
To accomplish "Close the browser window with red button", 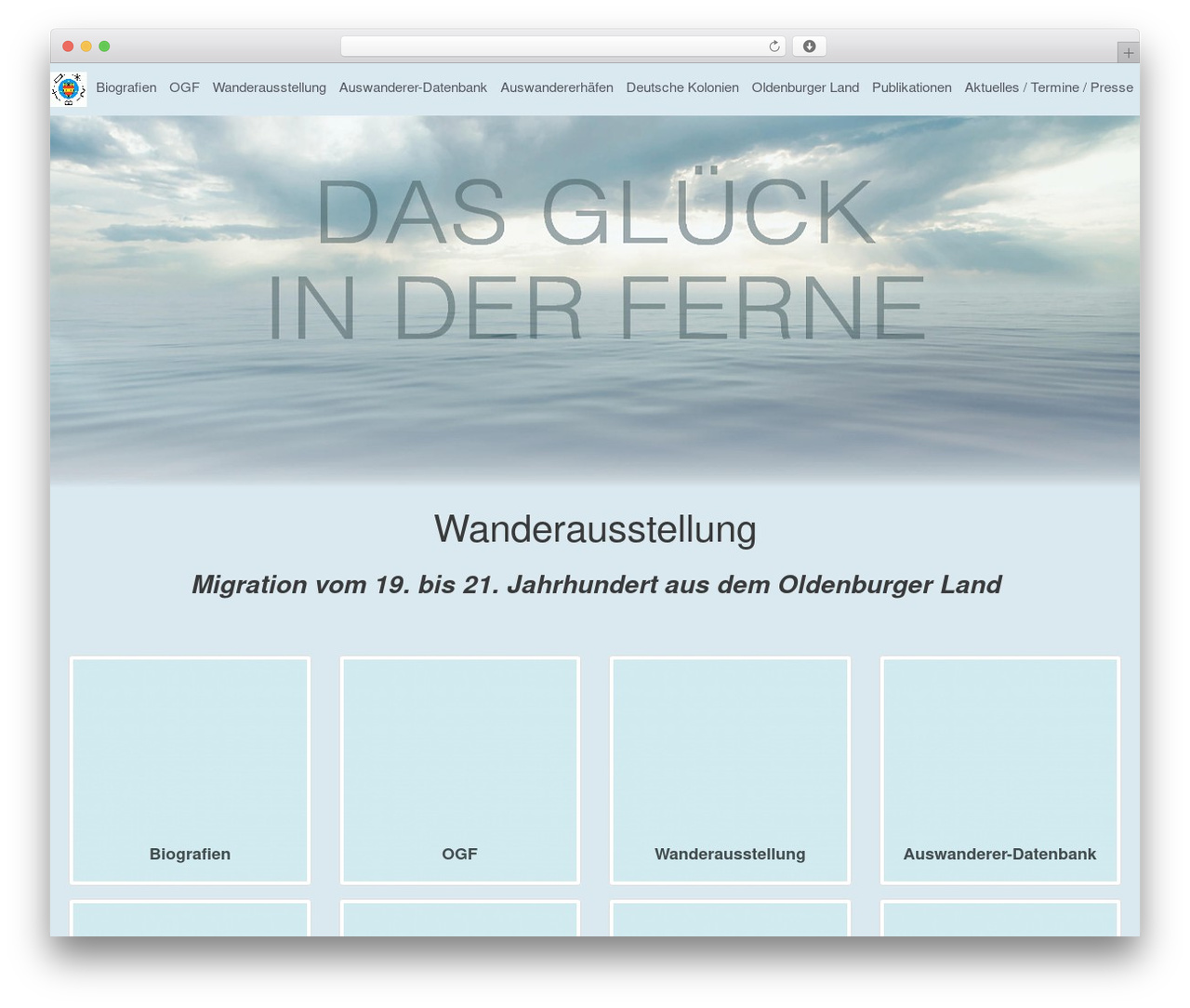I will point(68,46).
